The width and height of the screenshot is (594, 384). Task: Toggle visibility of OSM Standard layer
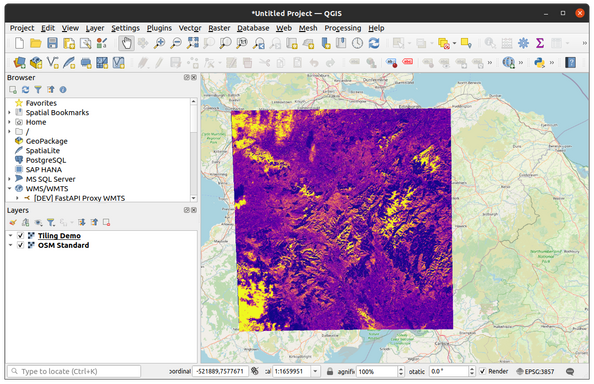tap(20, 245)
